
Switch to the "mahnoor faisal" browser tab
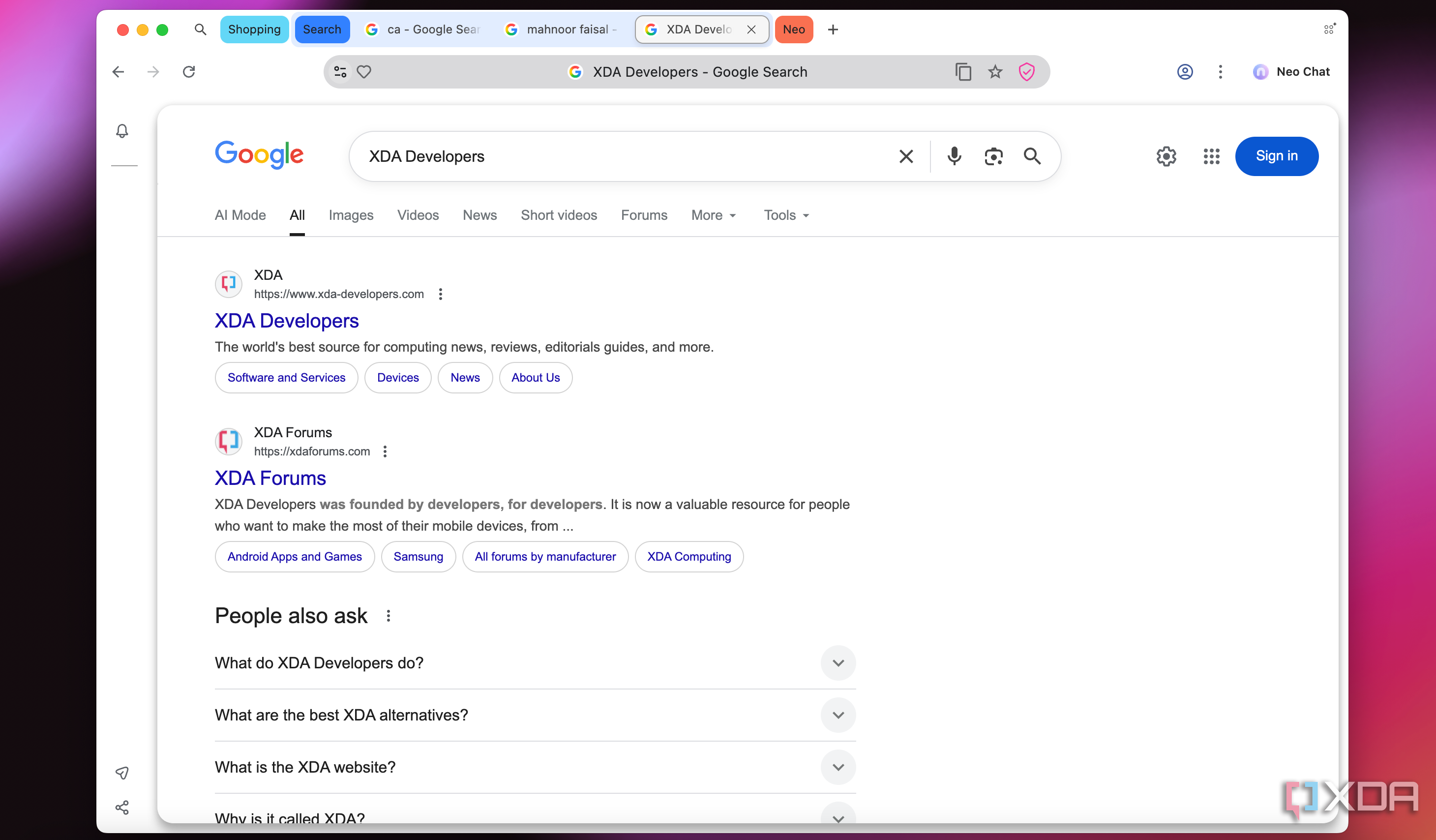[561, 29]
